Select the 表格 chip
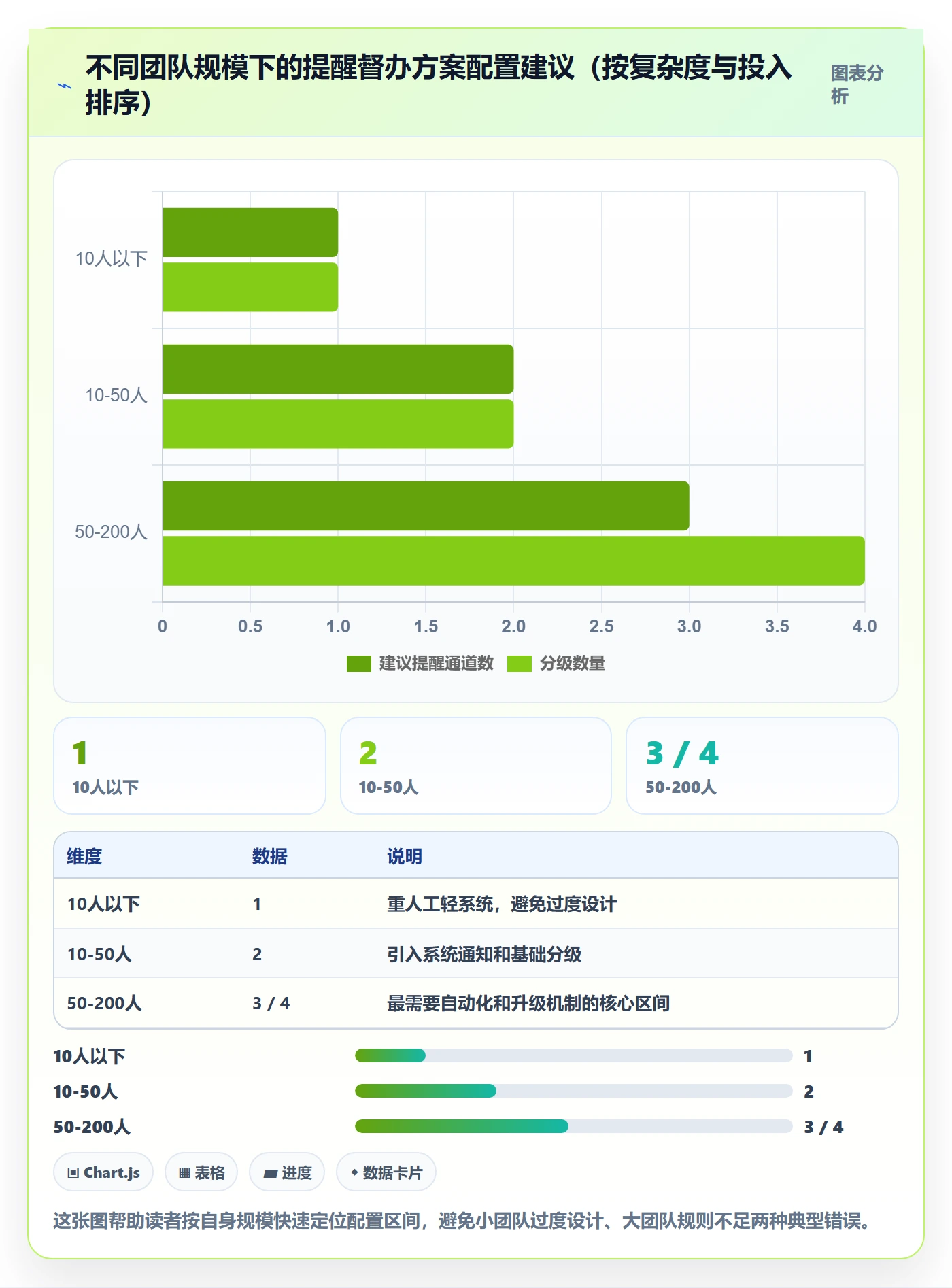The image size is (952, 1288). [201, 1172]
